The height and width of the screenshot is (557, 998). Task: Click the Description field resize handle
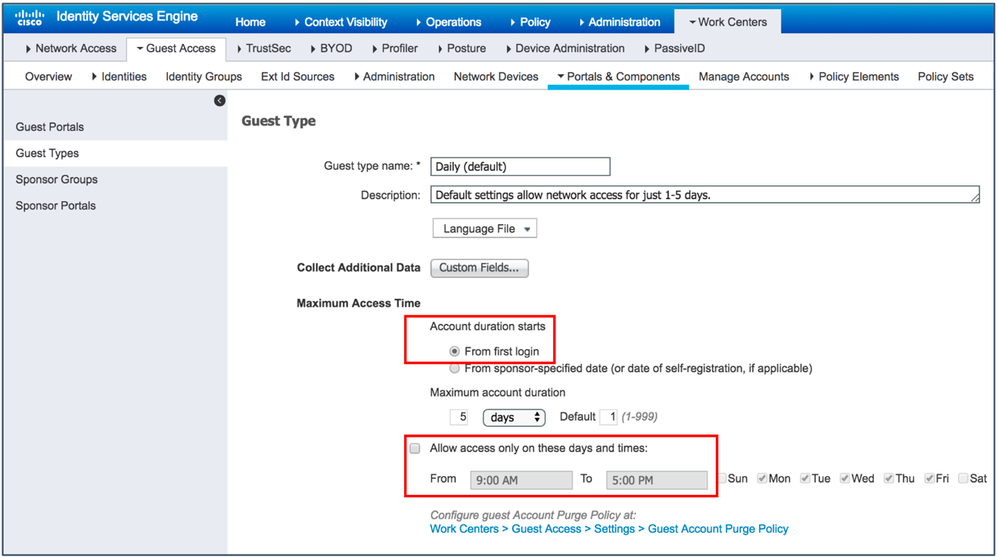(974, 199)
